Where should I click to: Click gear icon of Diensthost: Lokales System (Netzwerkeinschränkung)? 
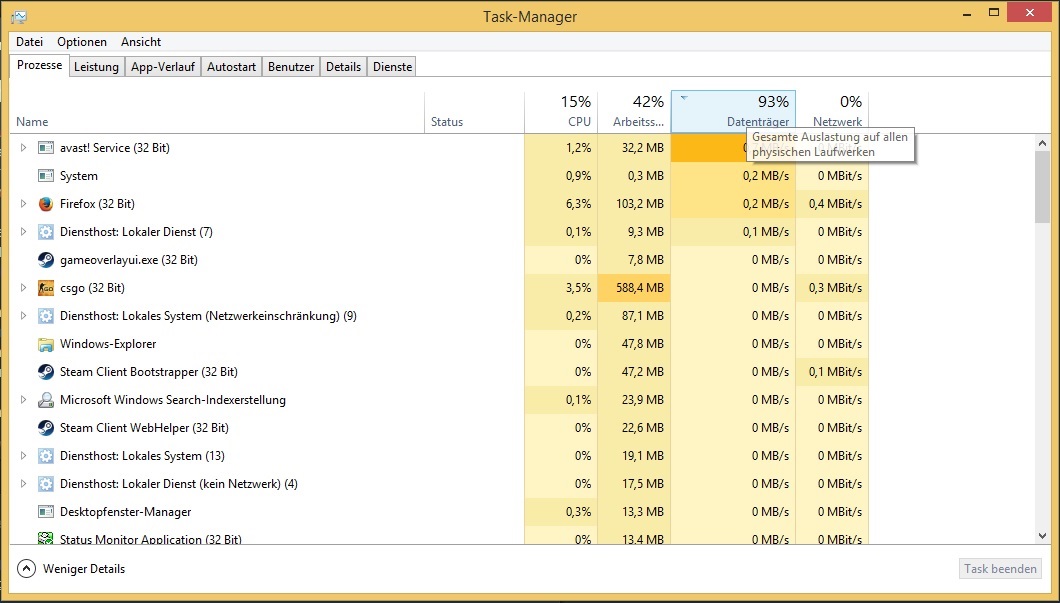coord(45,316)
